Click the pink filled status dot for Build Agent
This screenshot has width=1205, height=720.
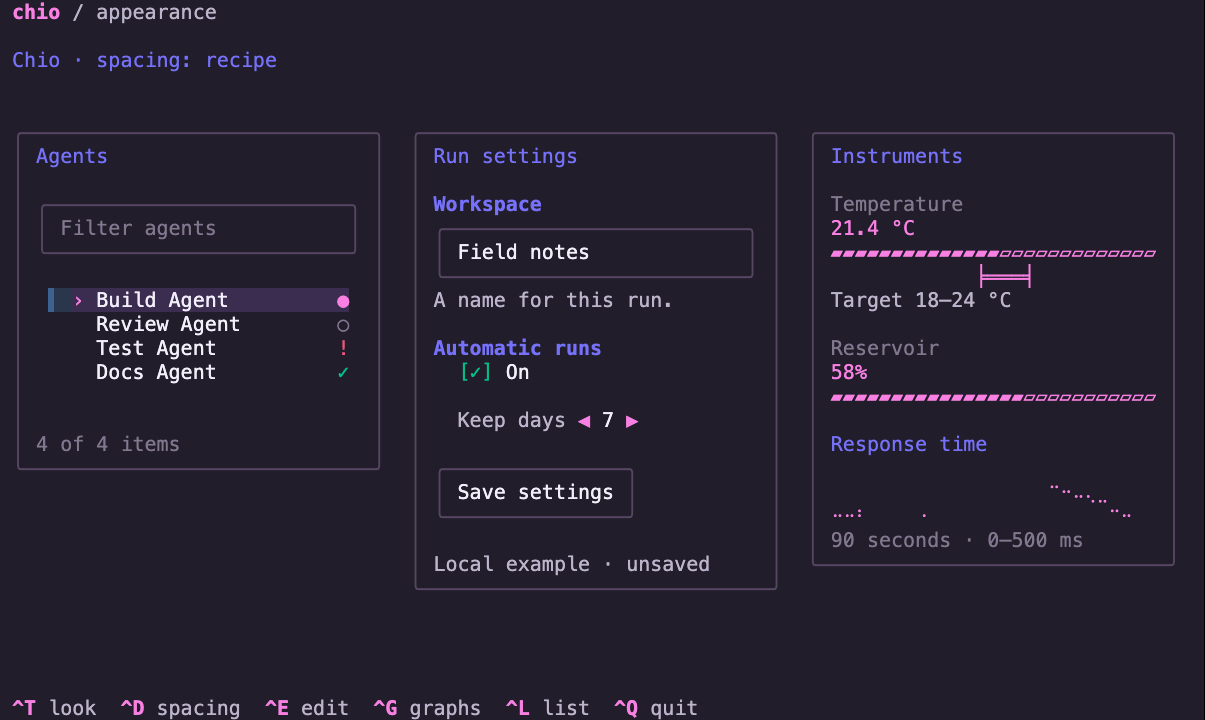343,301
